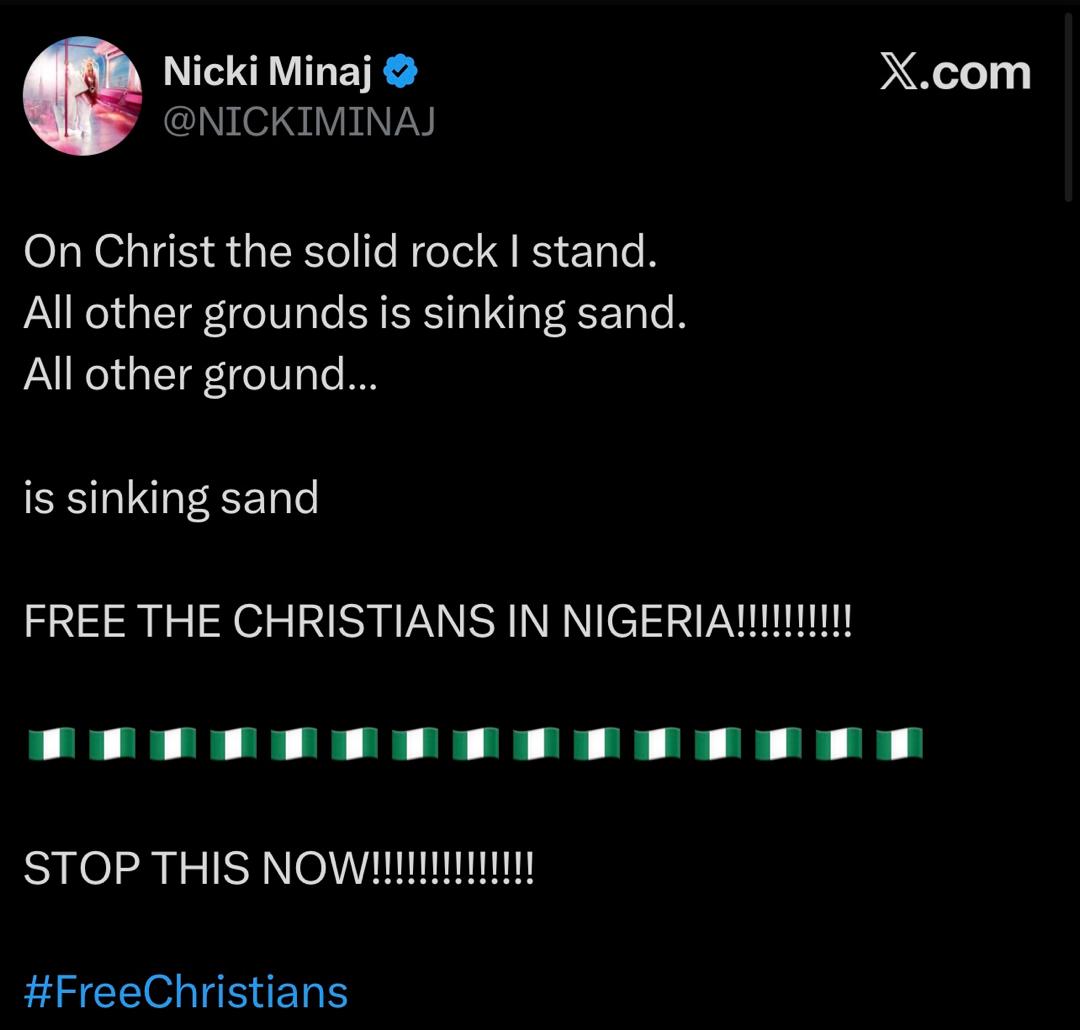Click the "All other grounds is sinking sand." line
Viewport: 1080px width, 1030px height.
coord(355,314)
